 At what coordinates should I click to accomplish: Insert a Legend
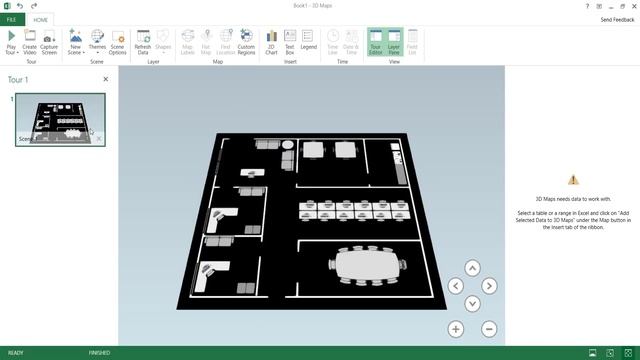pos(308,40)
